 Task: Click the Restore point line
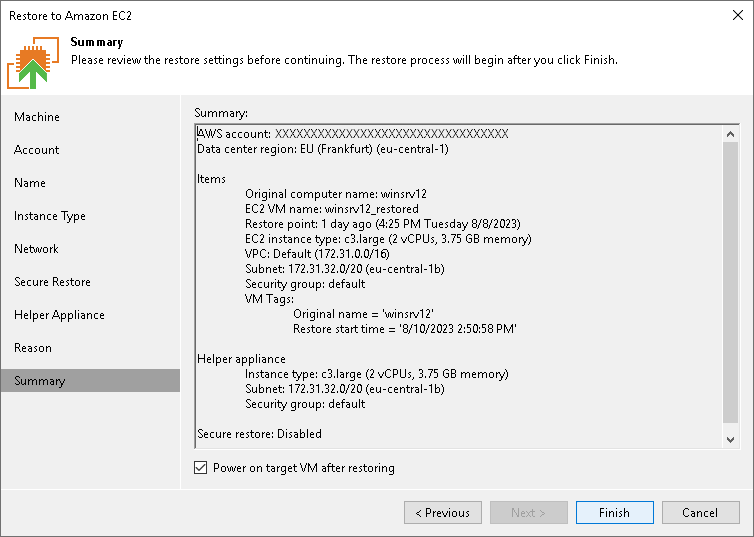383,224
